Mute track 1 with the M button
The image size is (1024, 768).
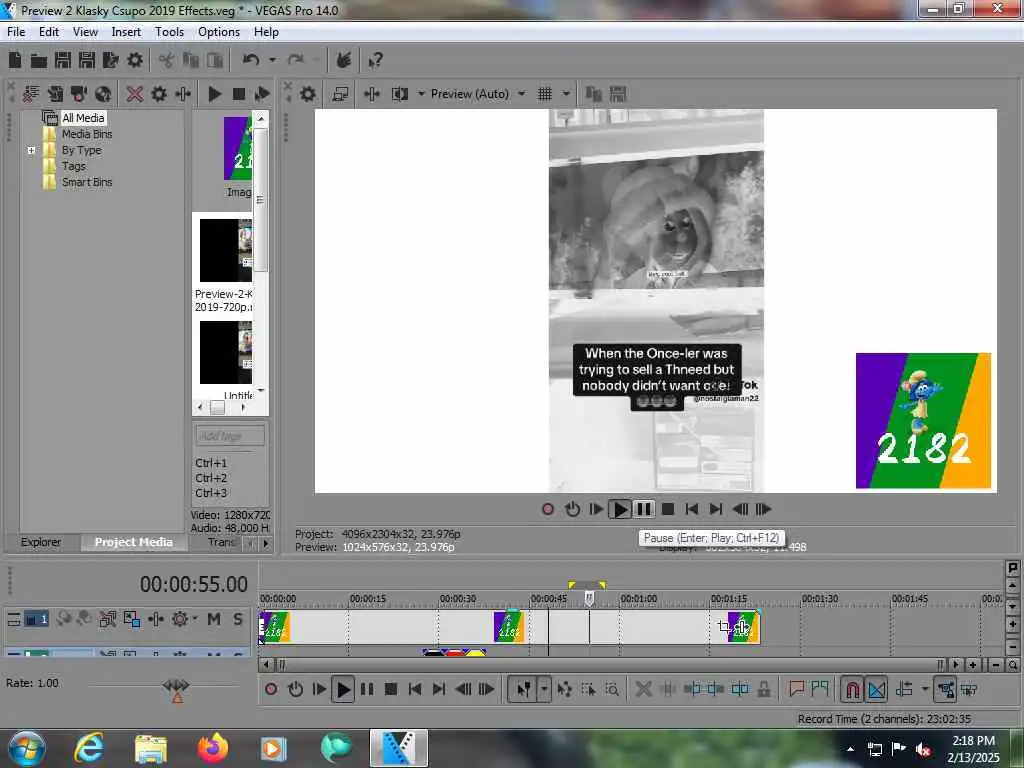tap(214, 619)
